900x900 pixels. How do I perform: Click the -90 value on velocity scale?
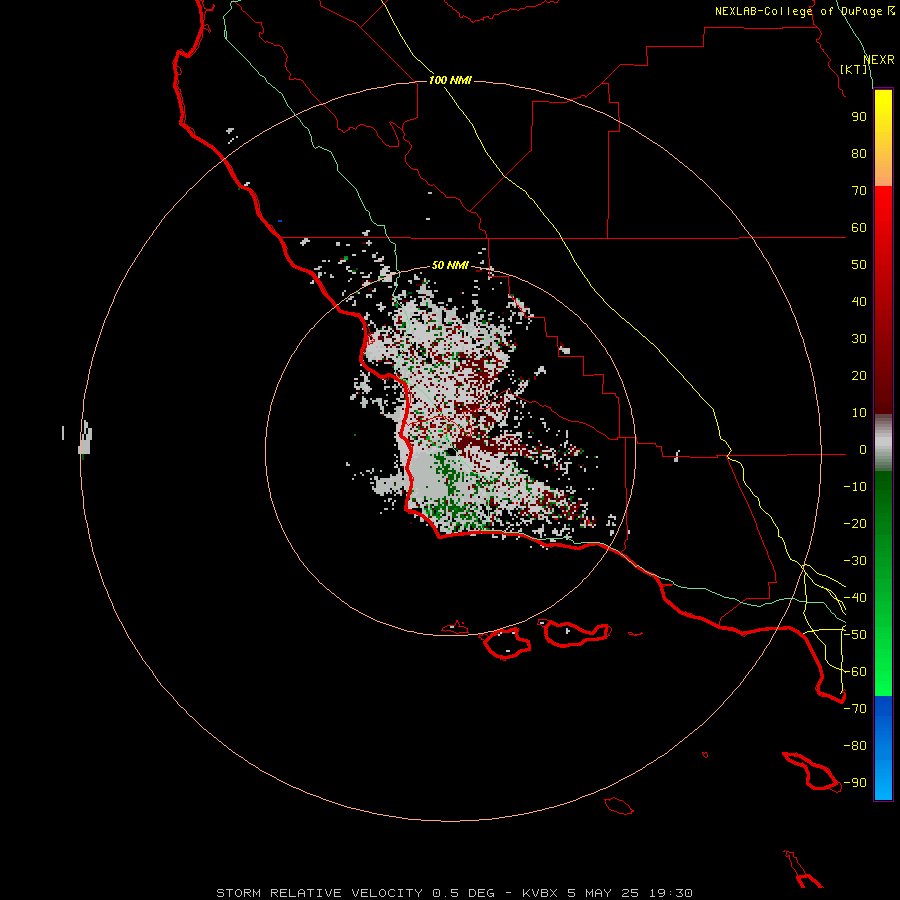coord(855,783)
